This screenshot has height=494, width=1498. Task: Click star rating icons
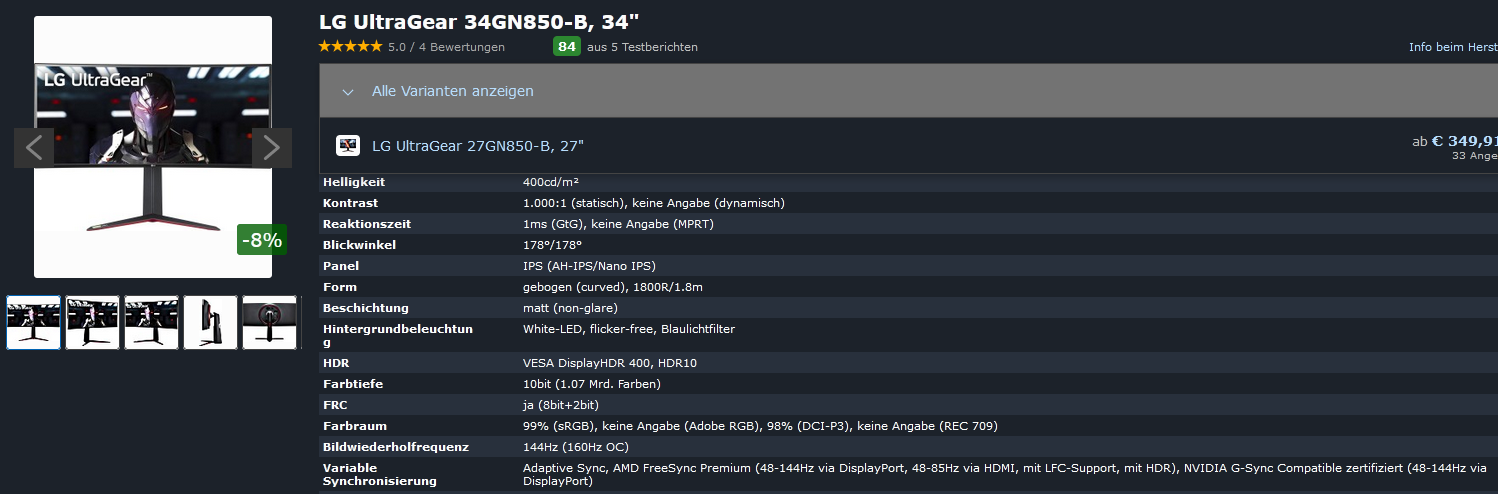click(350, 47)
